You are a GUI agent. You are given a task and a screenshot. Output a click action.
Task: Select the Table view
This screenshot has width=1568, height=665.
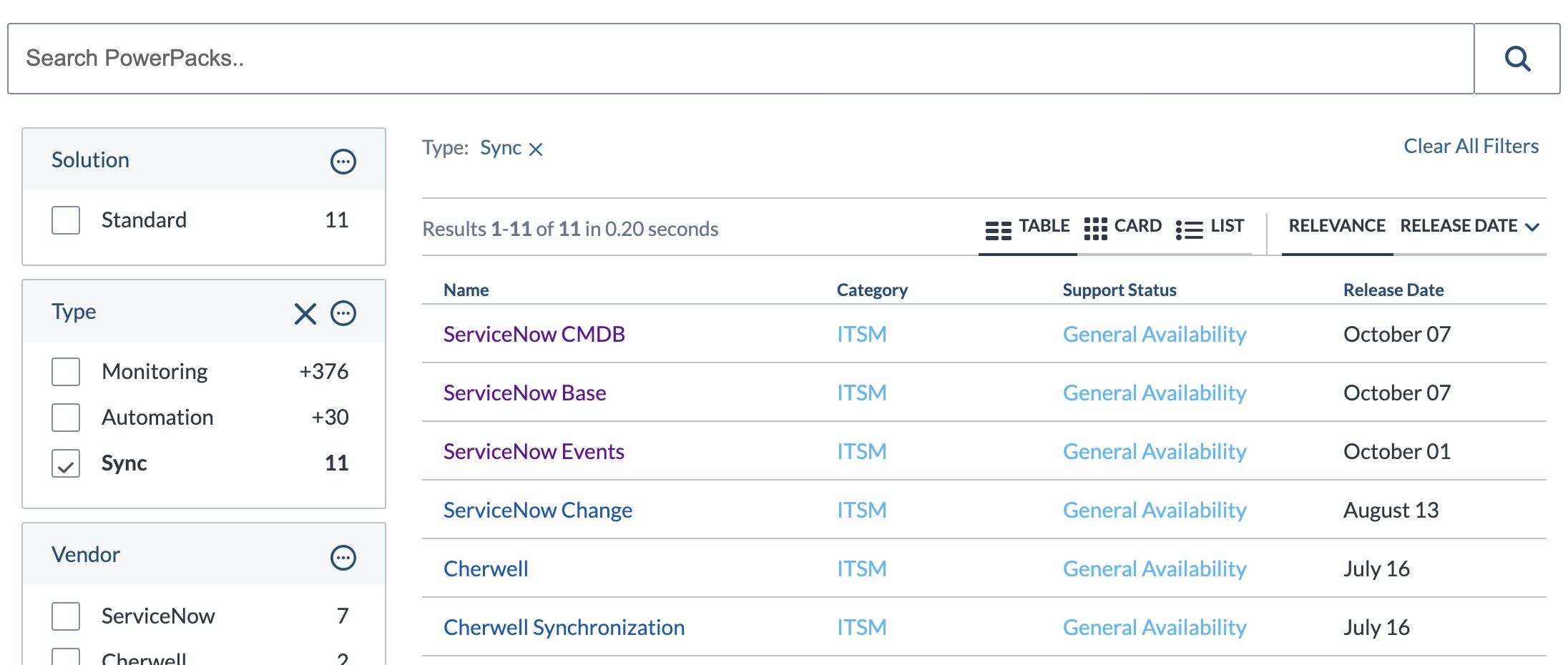pyautogui.click(x=1027, y=227)
